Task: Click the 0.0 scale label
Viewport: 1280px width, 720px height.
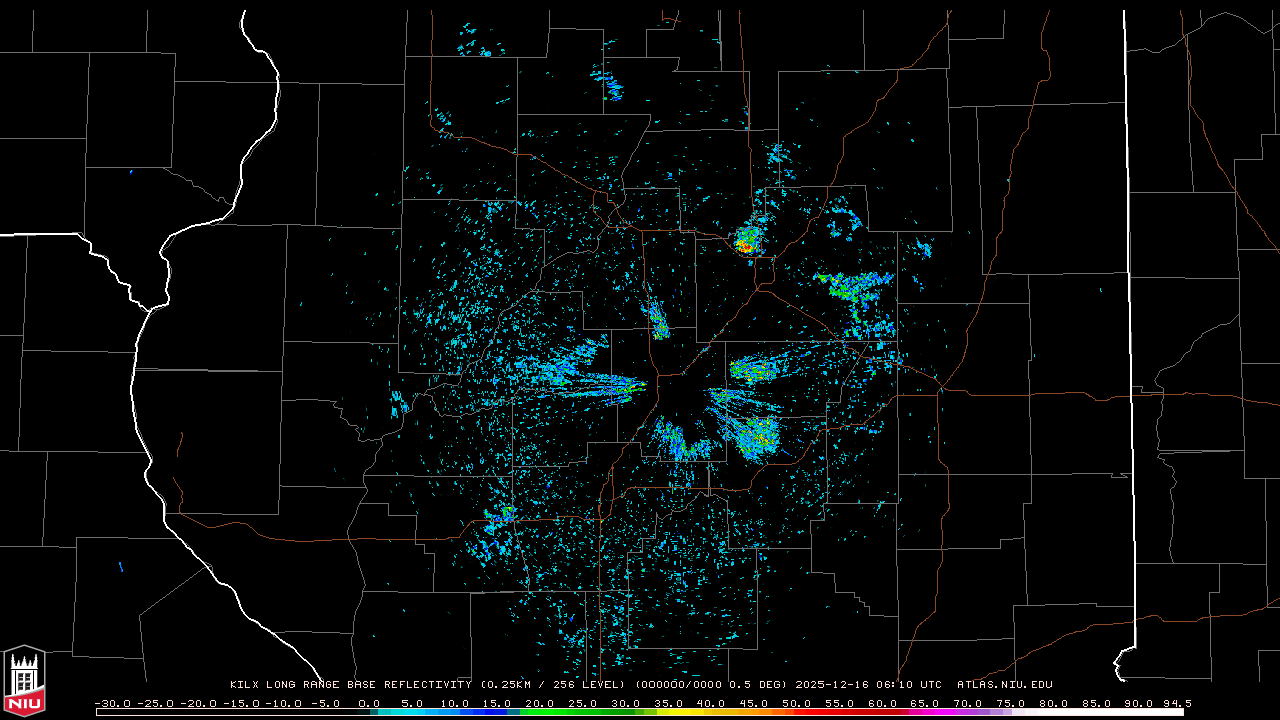Action: tap(369, 703)
